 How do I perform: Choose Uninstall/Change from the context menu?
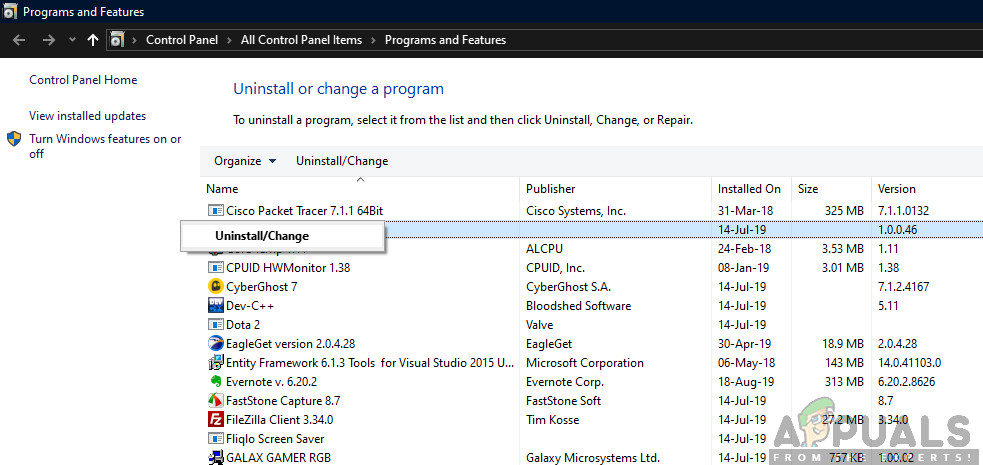coord(262,236)
